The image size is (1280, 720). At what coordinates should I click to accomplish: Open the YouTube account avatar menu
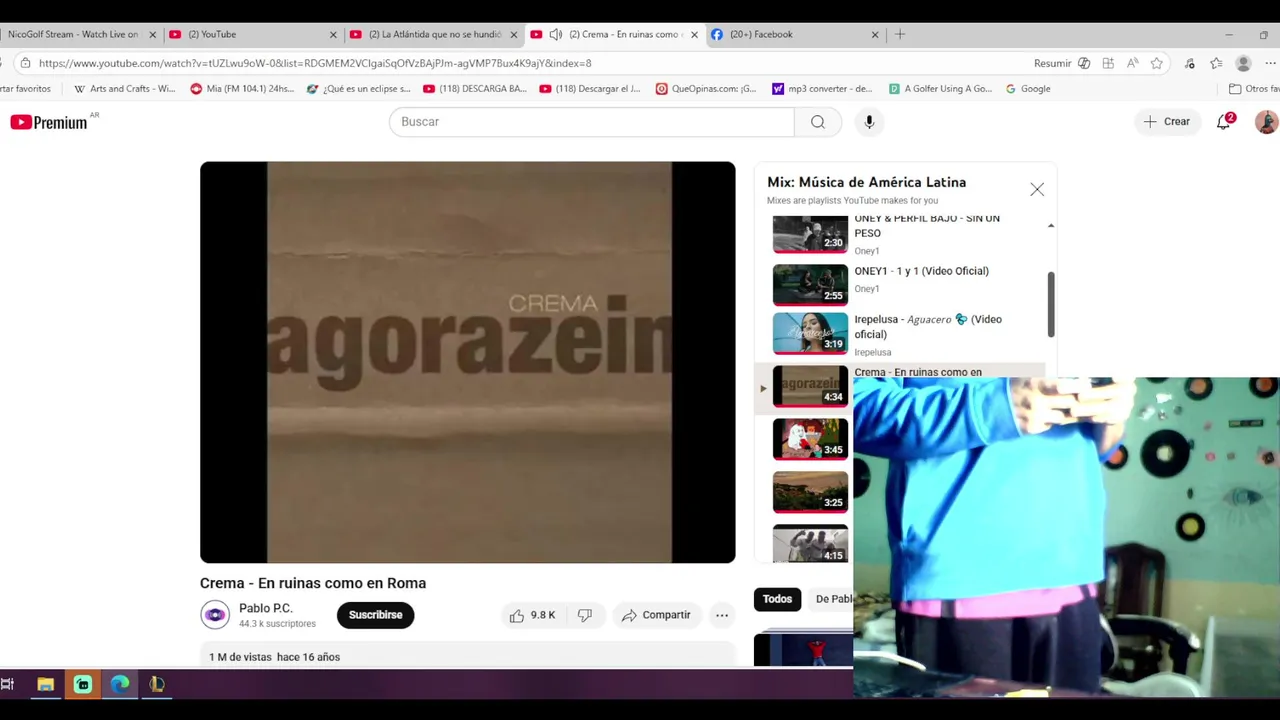point(1266,122)
